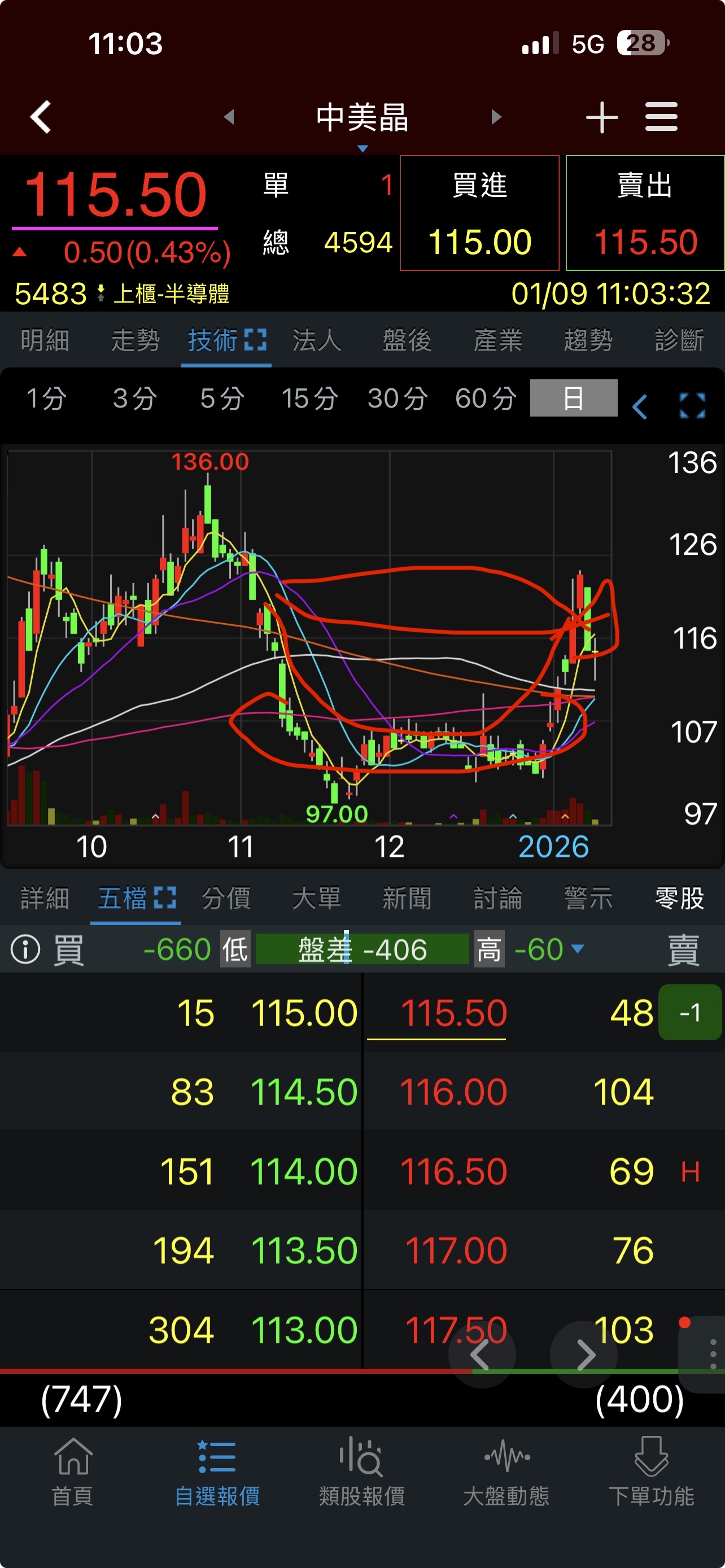725x1568 pixels.
Task: Switch to next stock with right triangle
Action: pos(496,116)
